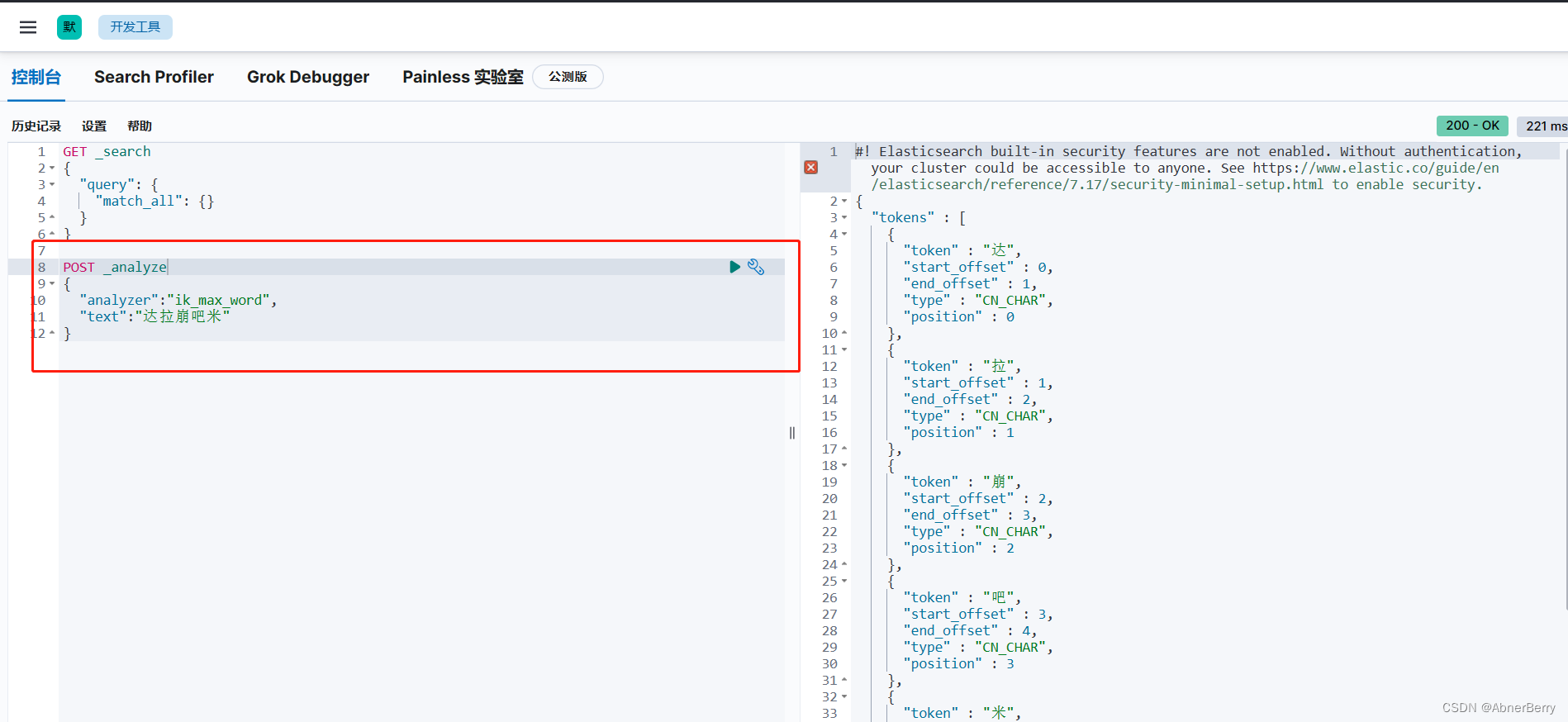This screenshot has height=722, width=1568.
Task: Open the hamburger navigation menu
Action: tap(28, 27)
